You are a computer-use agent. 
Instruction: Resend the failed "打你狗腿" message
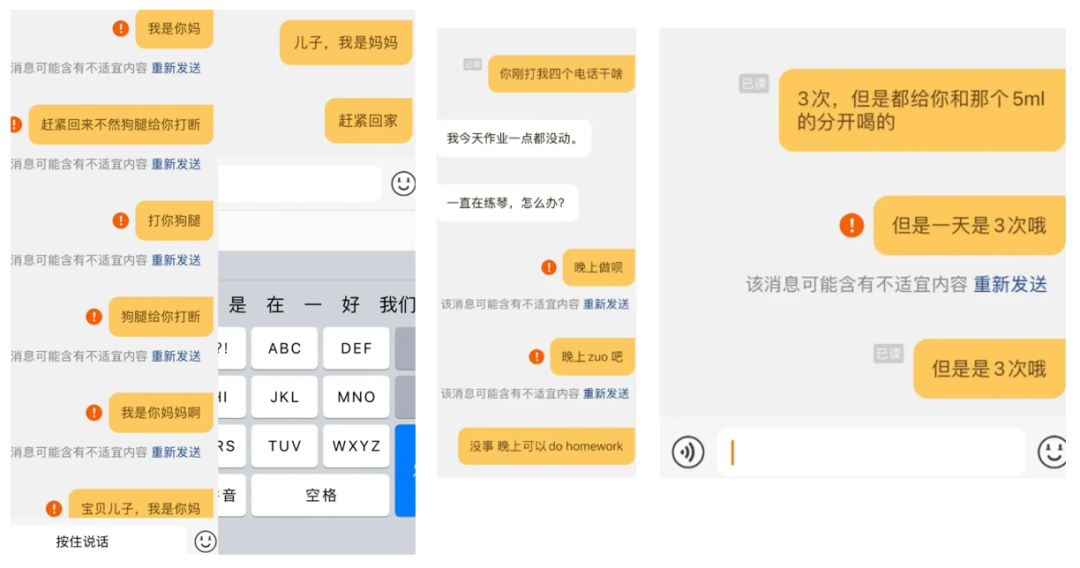click(176, 260)
